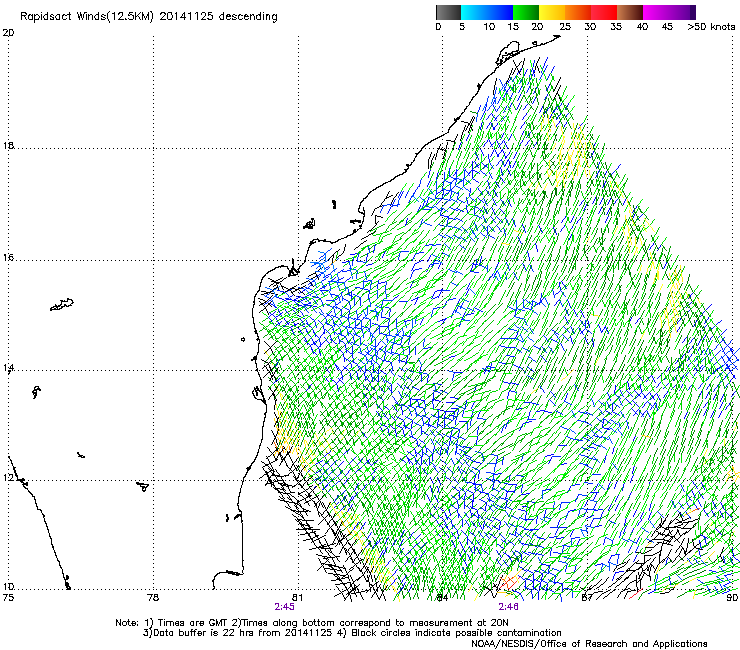Click the 'NOAA/NESDIS/Office of Research and Applications' credit

pos(589,644)
